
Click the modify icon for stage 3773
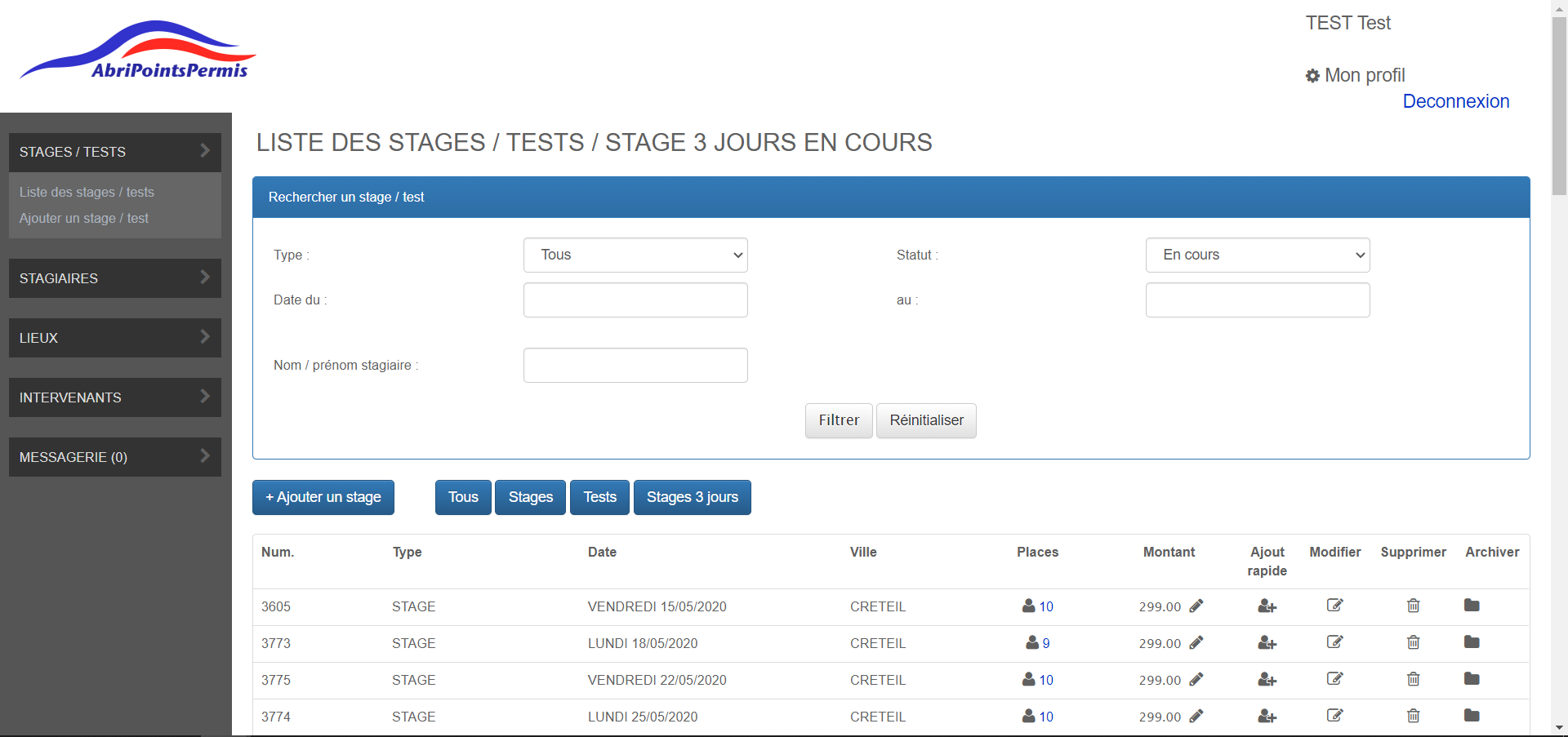coord(1334,642)
